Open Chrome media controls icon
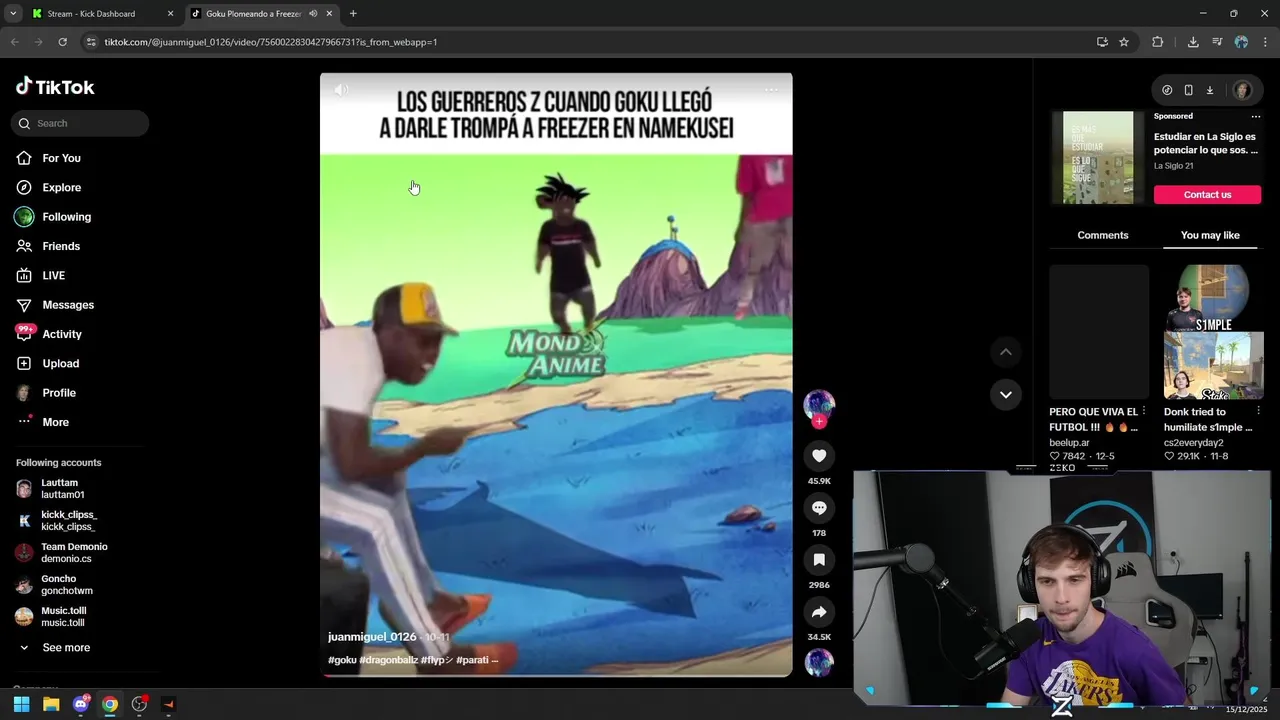Viewport: 1280px width, 720px height. point(1217,42)
